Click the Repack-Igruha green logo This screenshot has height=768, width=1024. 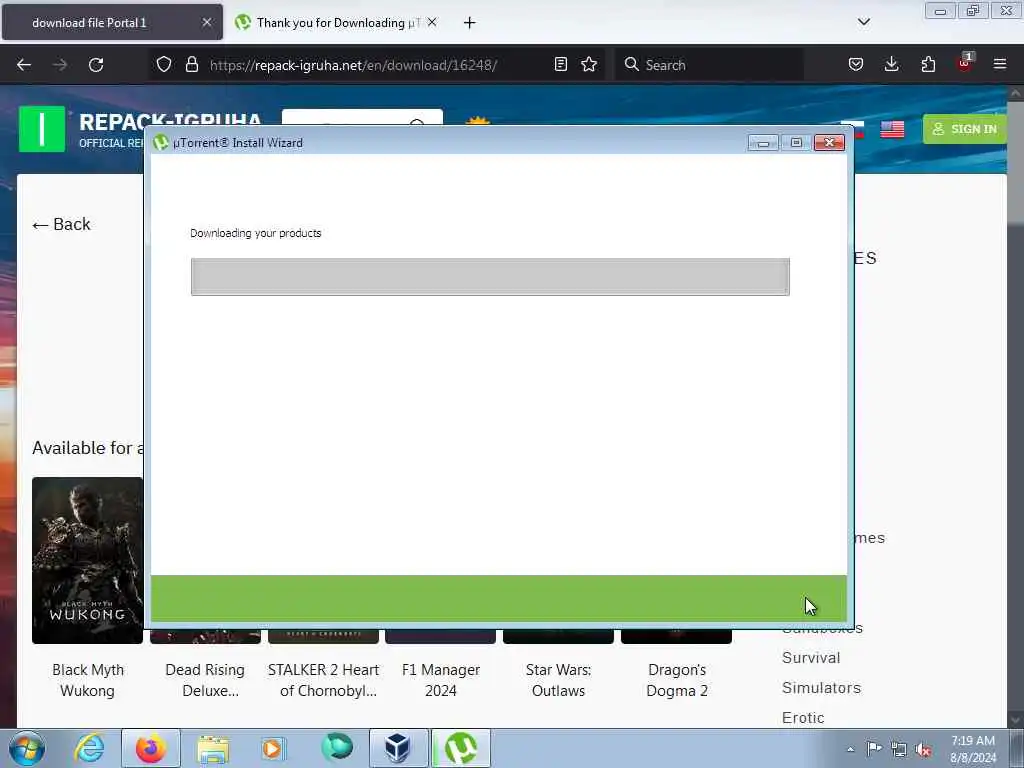[42, 129]
